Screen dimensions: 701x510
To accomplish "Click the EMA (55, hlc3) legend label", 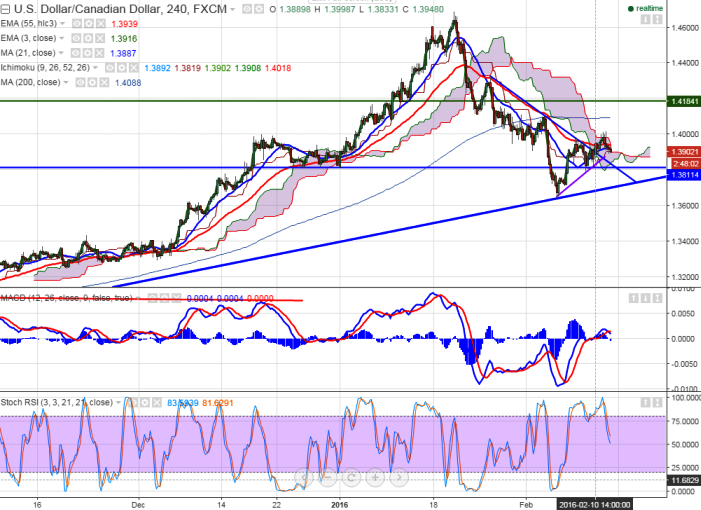I will click(x=29, y=23).
